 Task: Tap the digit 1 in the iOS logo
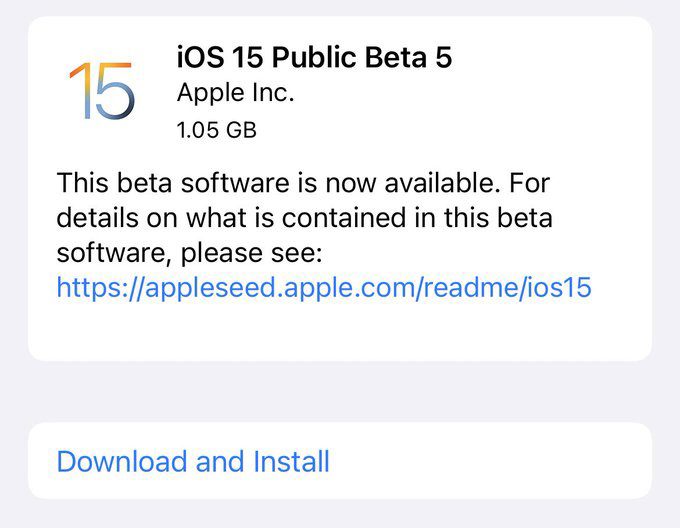coord(76,91)
